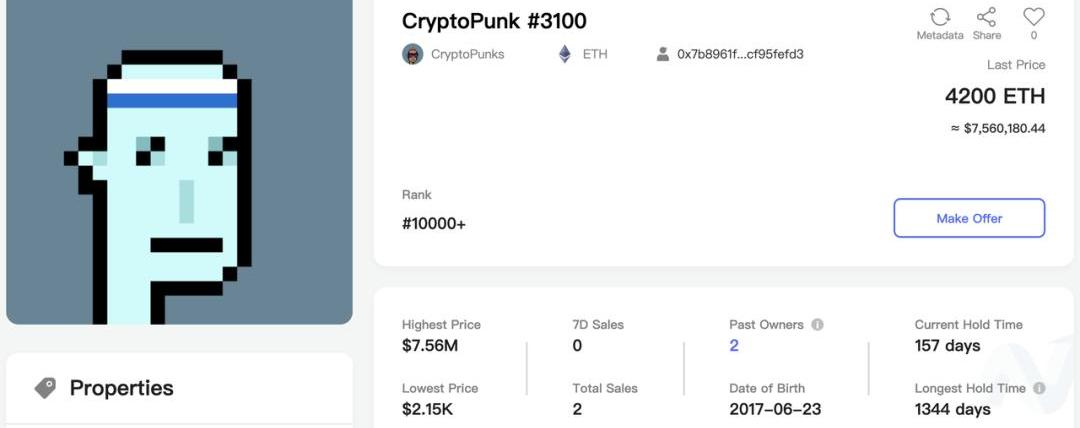Open the CryptoPunks collection link

(x=468, y=54)
